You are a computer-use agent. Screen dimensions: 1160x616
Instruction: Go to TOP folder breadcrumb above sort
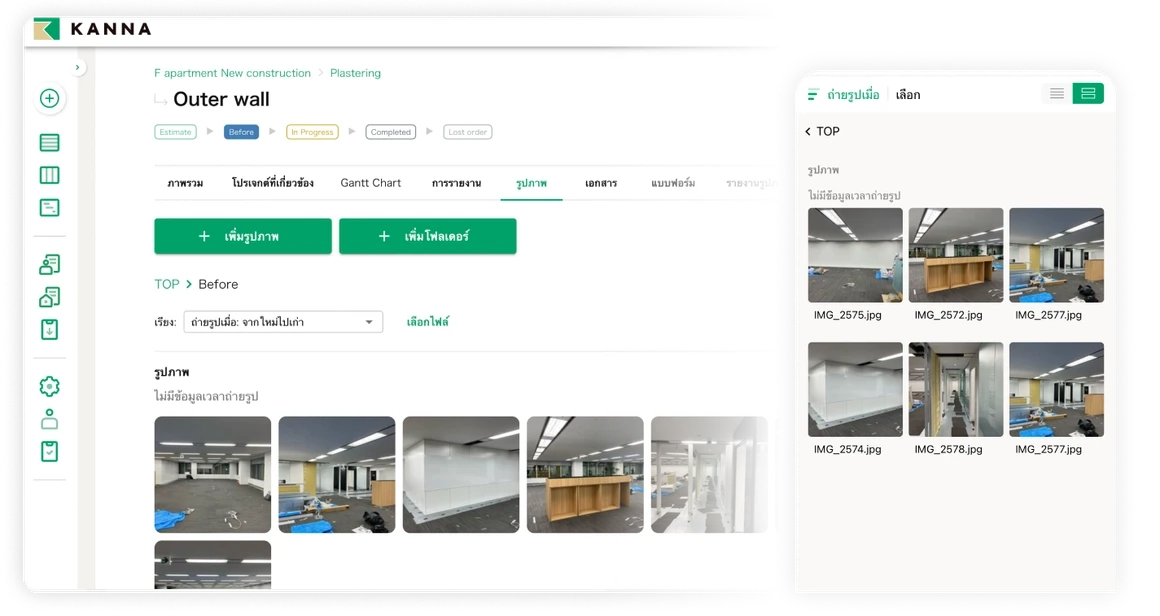(167, 284)
